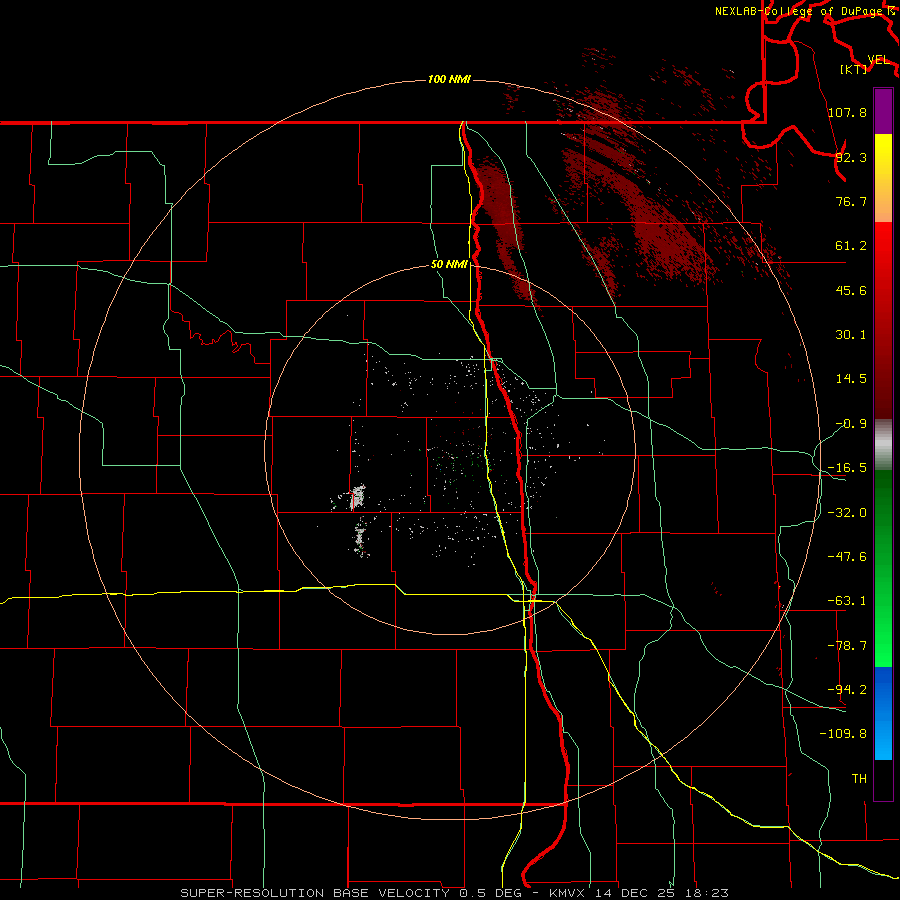
Task: Click the 61.2 value on the velocity scale
Action: point(851,246)
